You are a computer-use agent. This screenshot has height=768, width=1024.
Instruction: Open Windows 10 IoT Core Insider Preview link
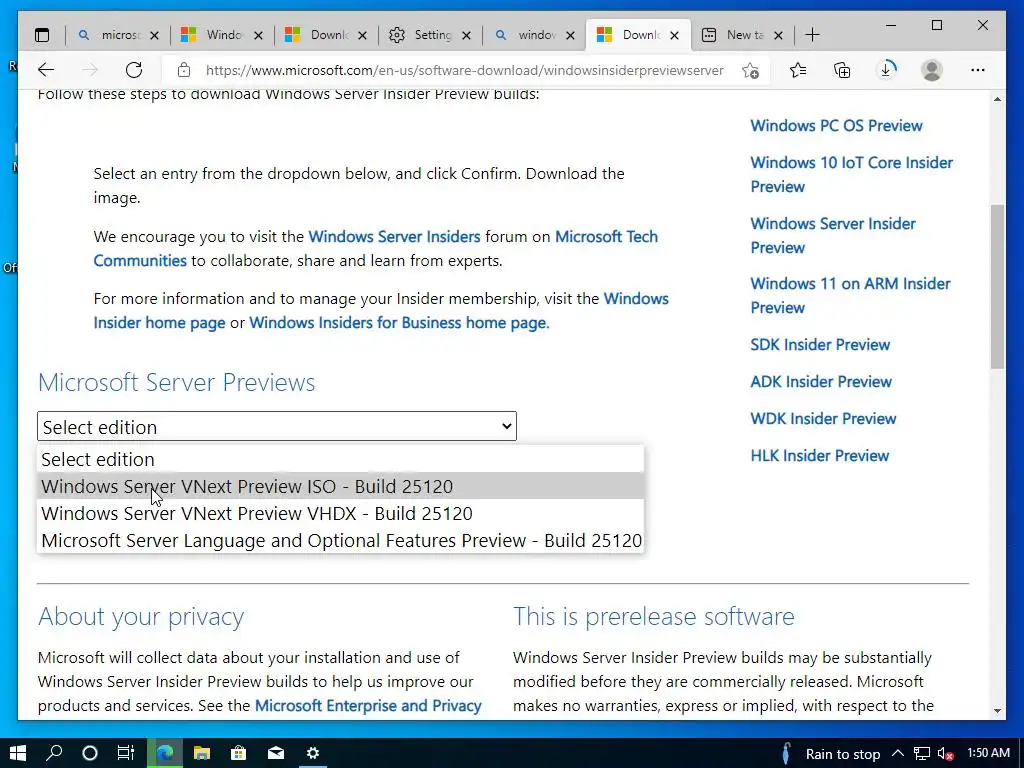click(852, 174)
